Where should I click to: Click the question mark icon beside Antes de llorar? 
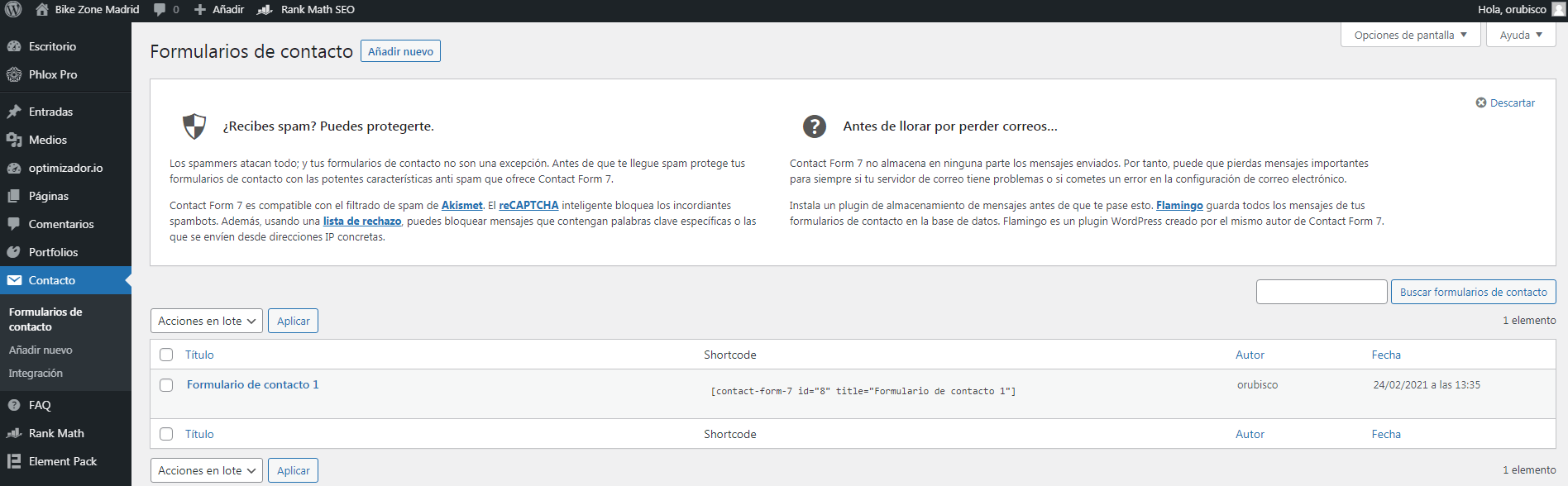pos(815,126)
